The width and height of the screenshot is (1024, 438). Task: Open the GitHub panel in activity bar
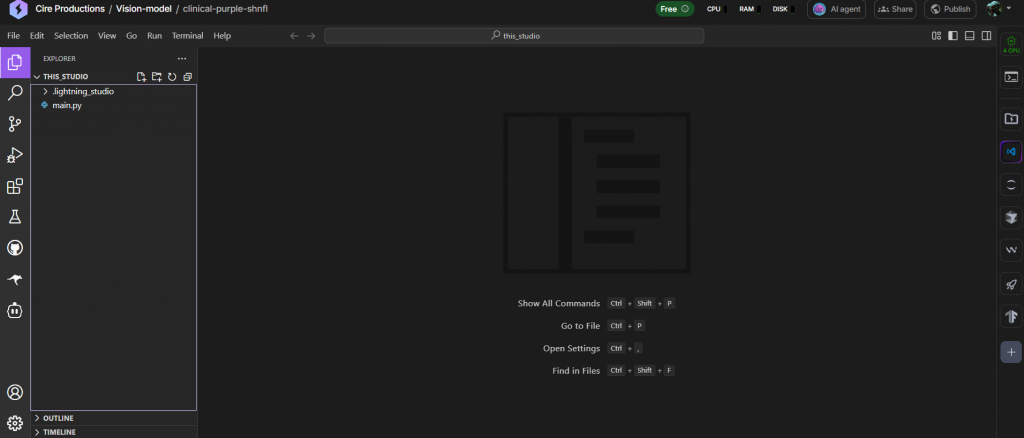coord(15,248)
